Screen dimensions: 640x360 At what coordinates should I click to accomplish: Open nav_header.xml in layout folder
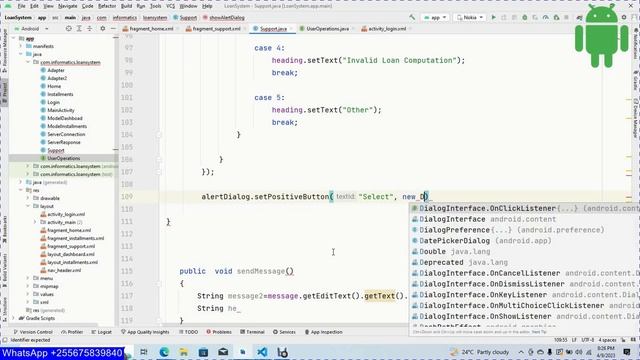[x=64, y=270]
